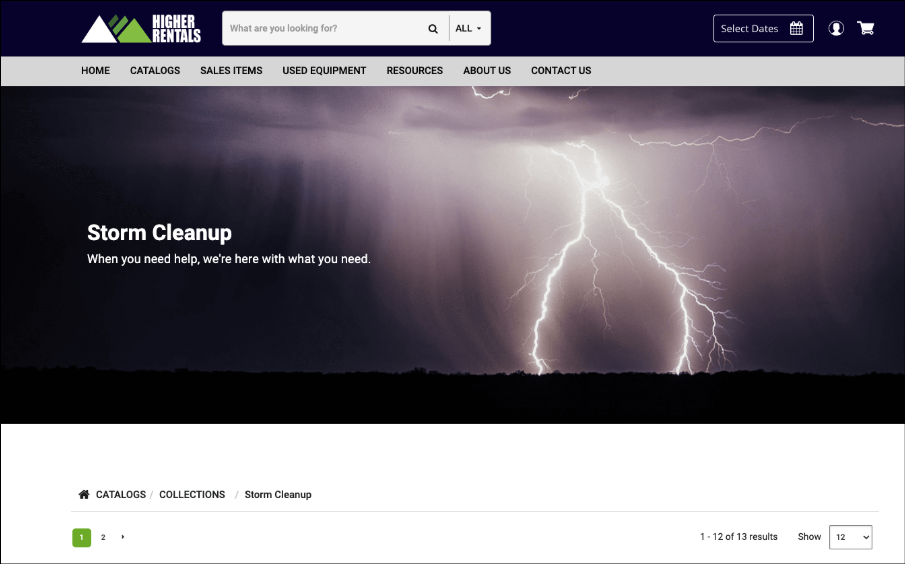Open the HOME menu item
This screenshot has height=564, width=905.
point(96,71)
